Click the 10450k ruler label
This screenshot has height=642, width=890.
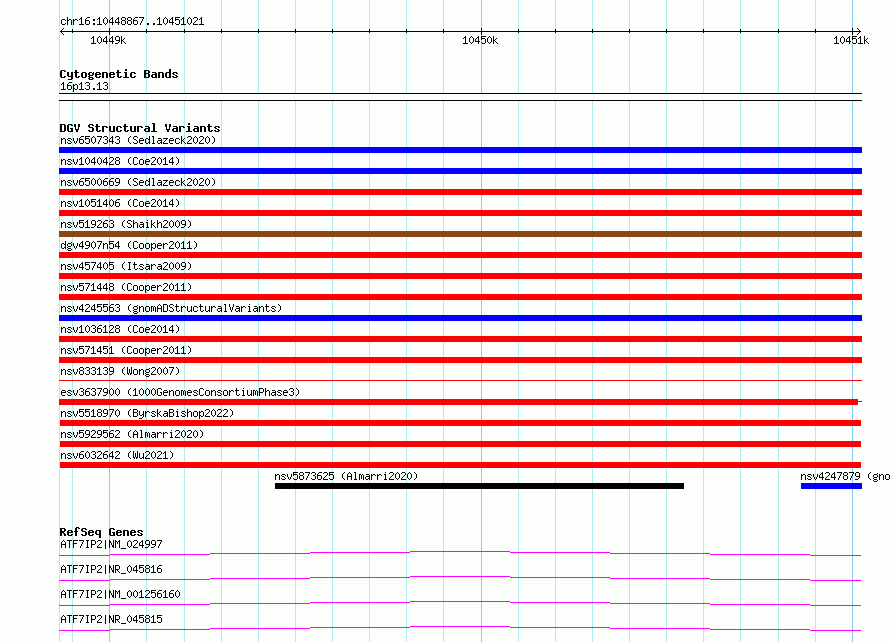[480, 40]
